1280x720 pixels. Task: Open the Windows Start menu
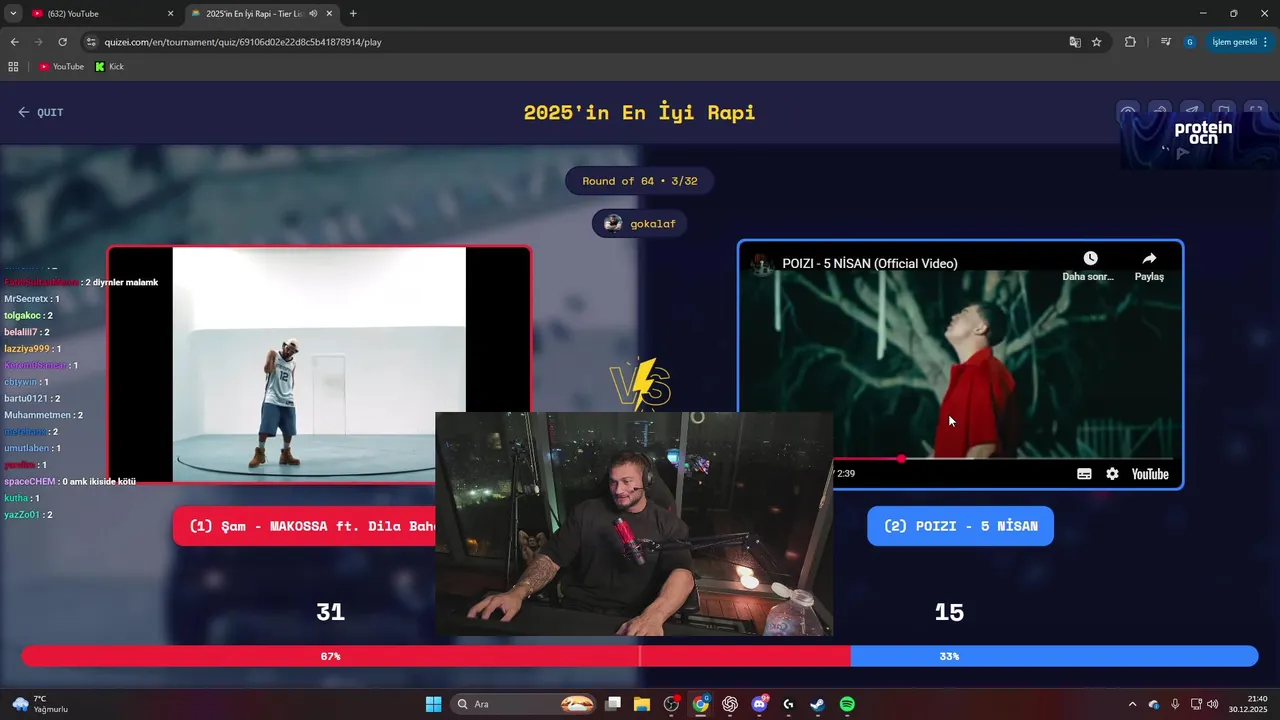tap(433, 704)
